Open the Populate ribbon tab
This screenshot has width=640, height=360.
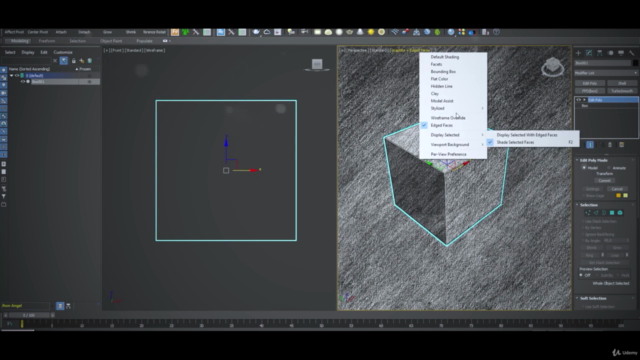pyautogui.click(x=144, y=41)
